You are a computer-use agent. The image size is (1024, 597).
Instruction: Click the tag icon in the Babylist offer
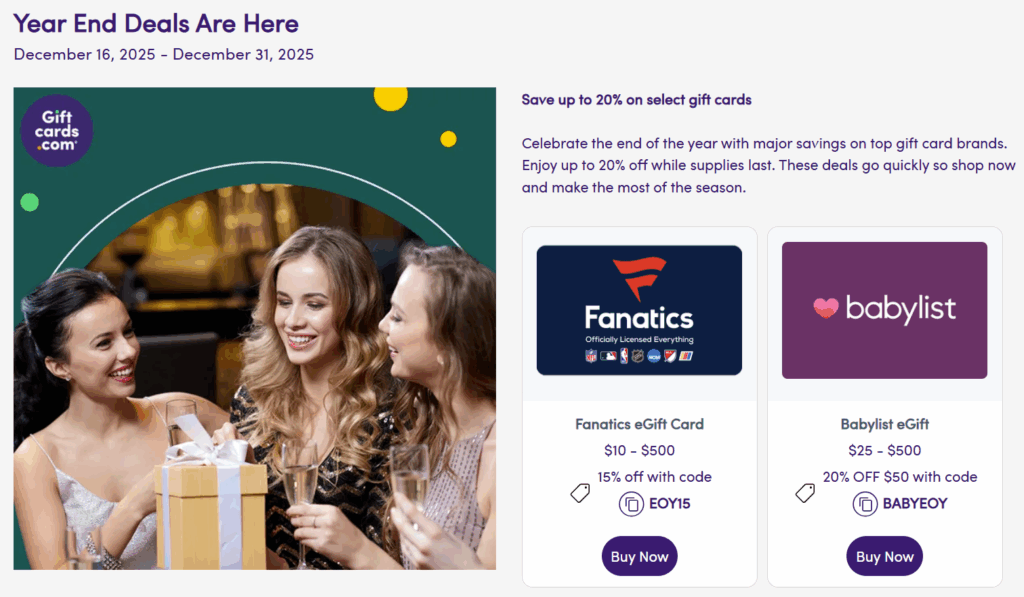click(x=805, y=492)
